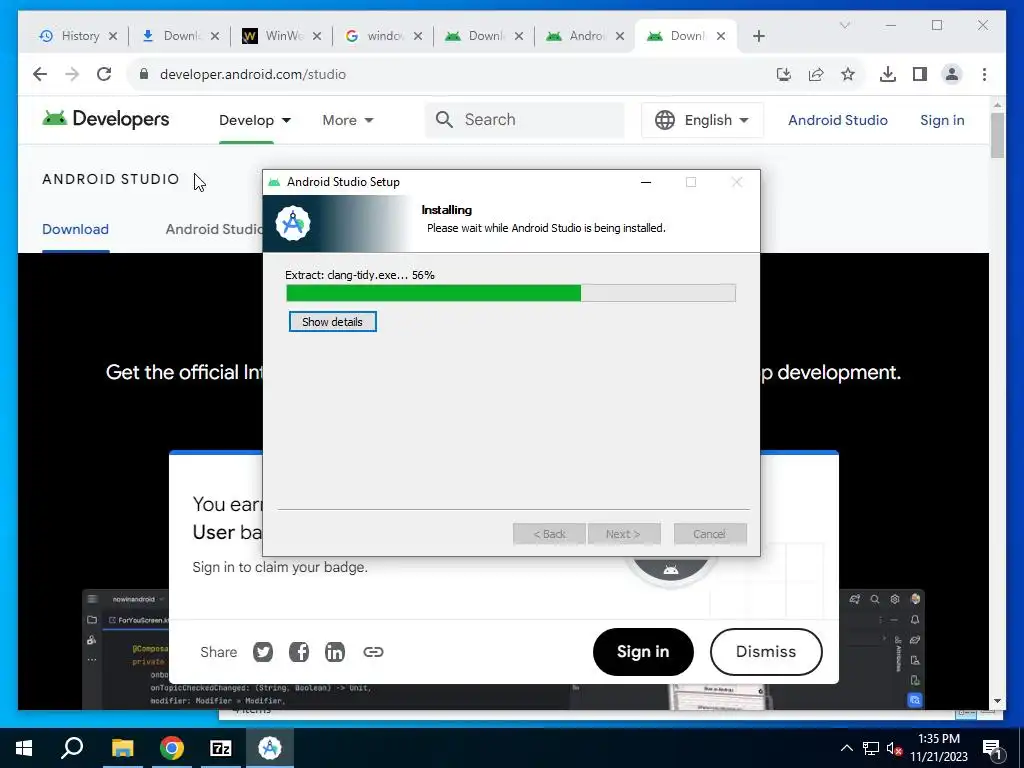The image size is (1024, 768).
Task: Click Android Studio Setup taskbar icon
Action: tap(270, 748)
